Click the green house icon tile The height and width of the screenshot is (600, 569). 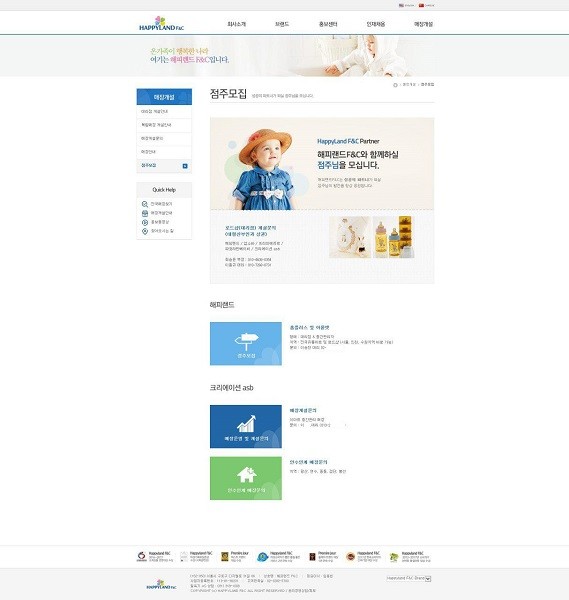click(x=246, y=478)
